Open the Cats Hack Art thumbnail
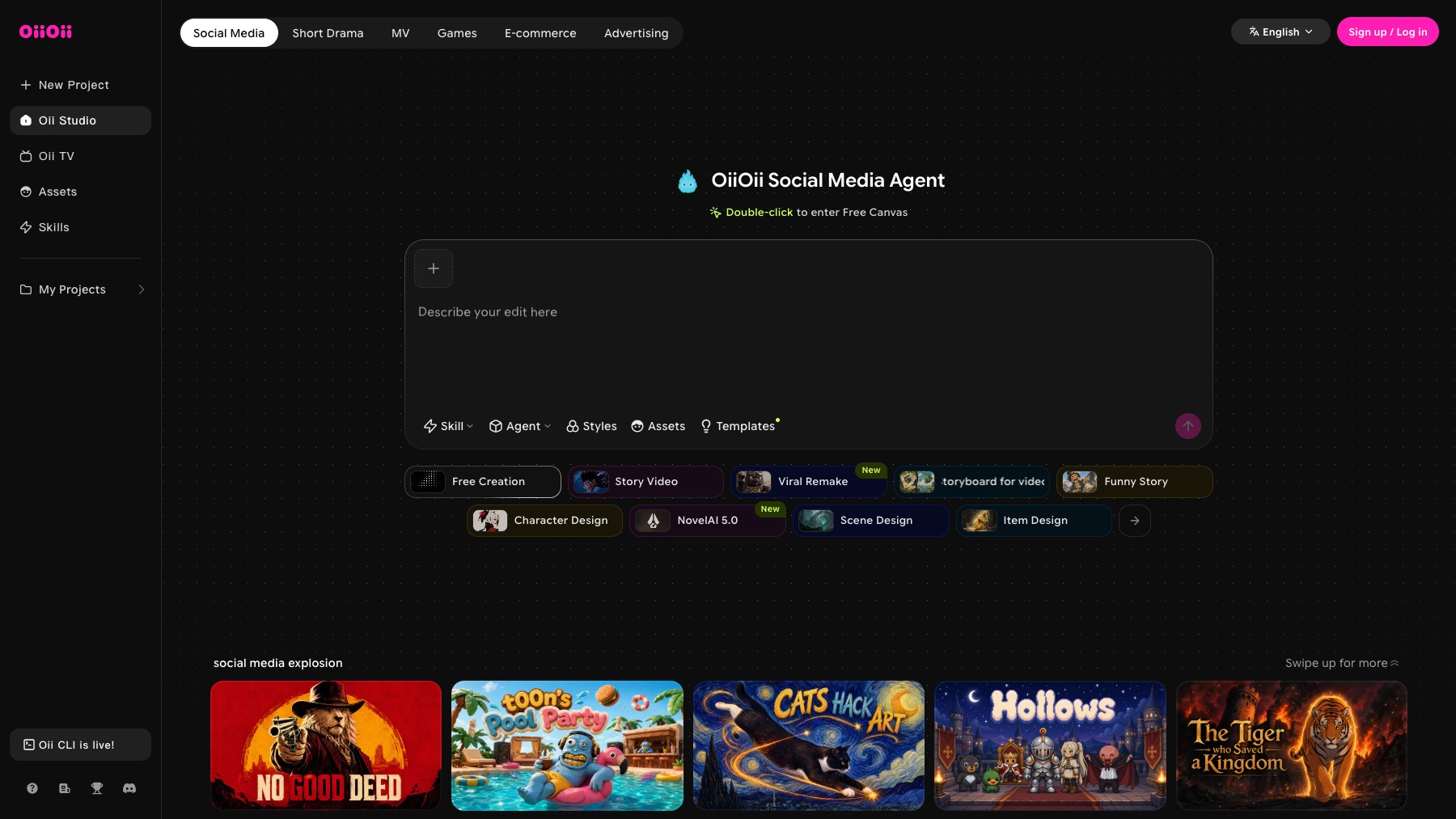The height and width of the screenshot is (819, 1456). click(x=809, y=745)
